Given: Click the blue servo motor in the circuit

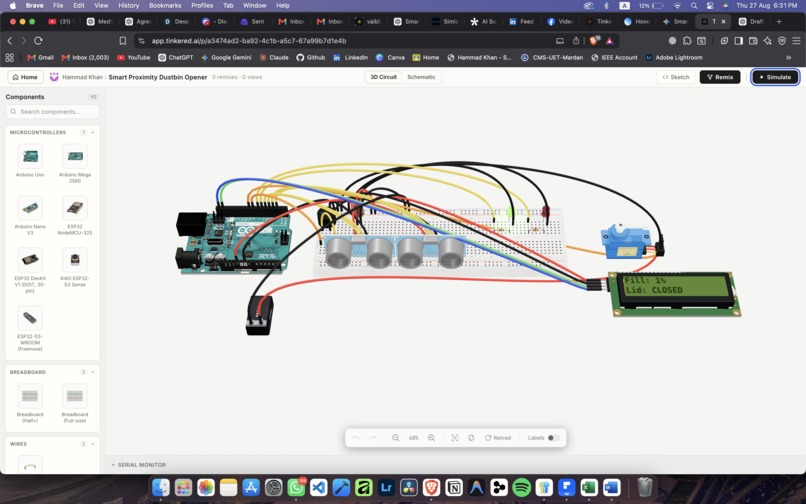Looking at the screenshot, I should coord(626,242).
